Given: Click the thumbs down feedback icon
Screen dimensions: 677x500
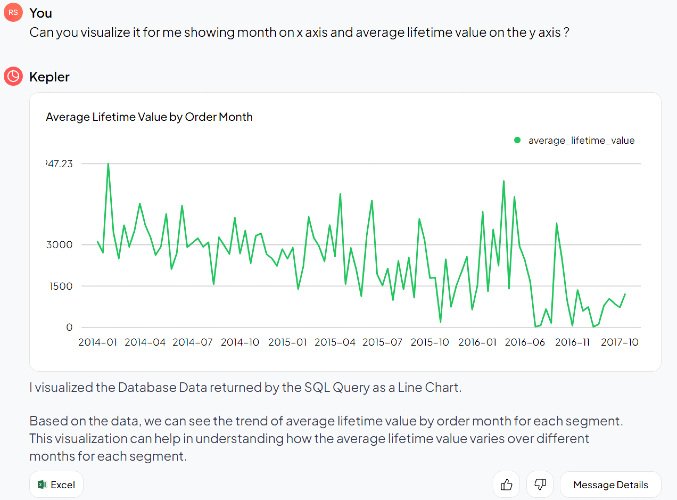Looking at the screenshot, I should pyautogui.click(x=540, y=484).
